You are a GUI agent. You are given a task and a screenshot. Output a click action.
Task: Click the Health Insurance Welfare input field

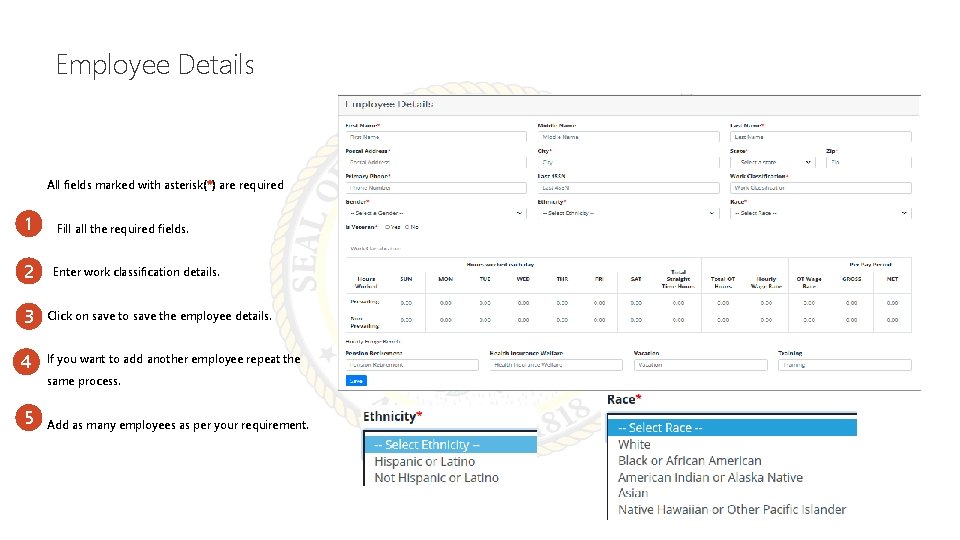[x=556, y=365]
